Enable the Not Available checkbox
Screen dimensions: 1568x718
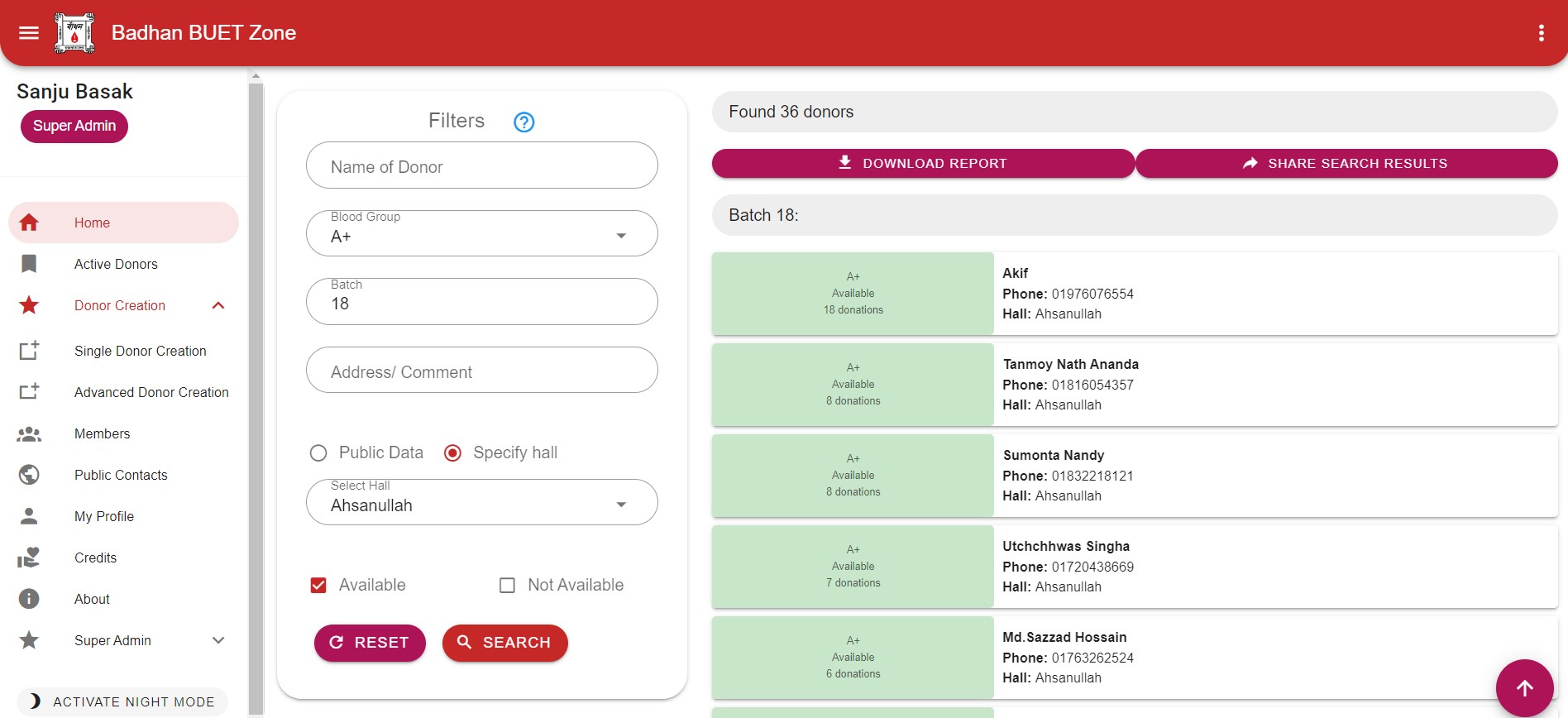coord(507,586)
